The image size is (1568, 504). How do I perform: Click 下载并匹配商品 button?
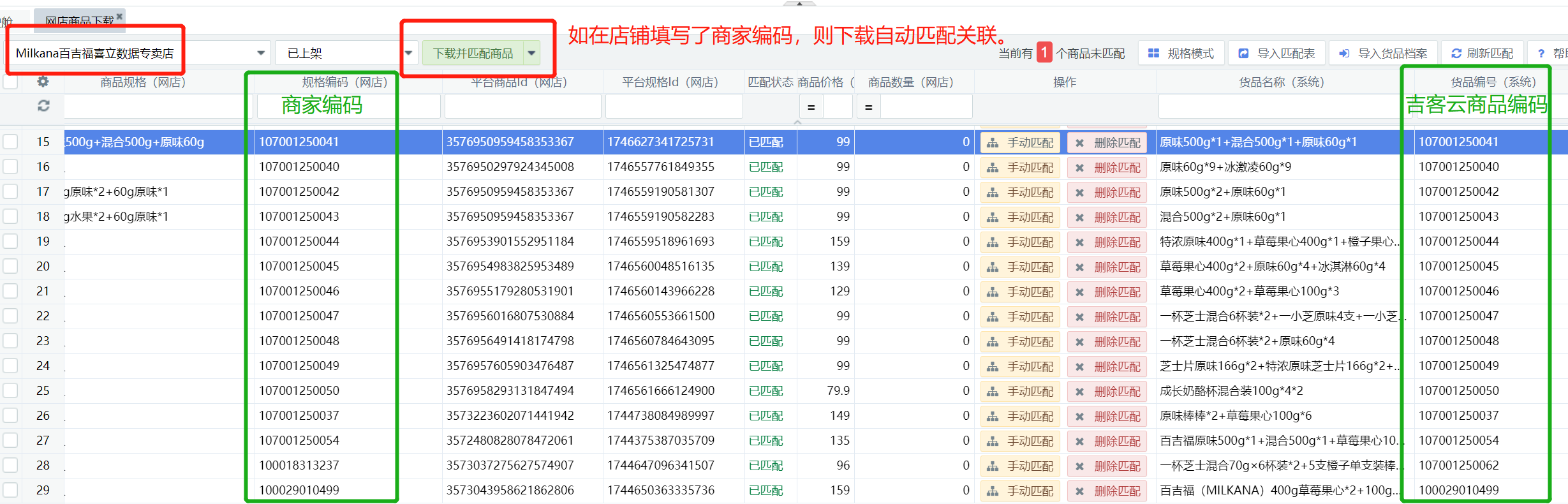473,54
